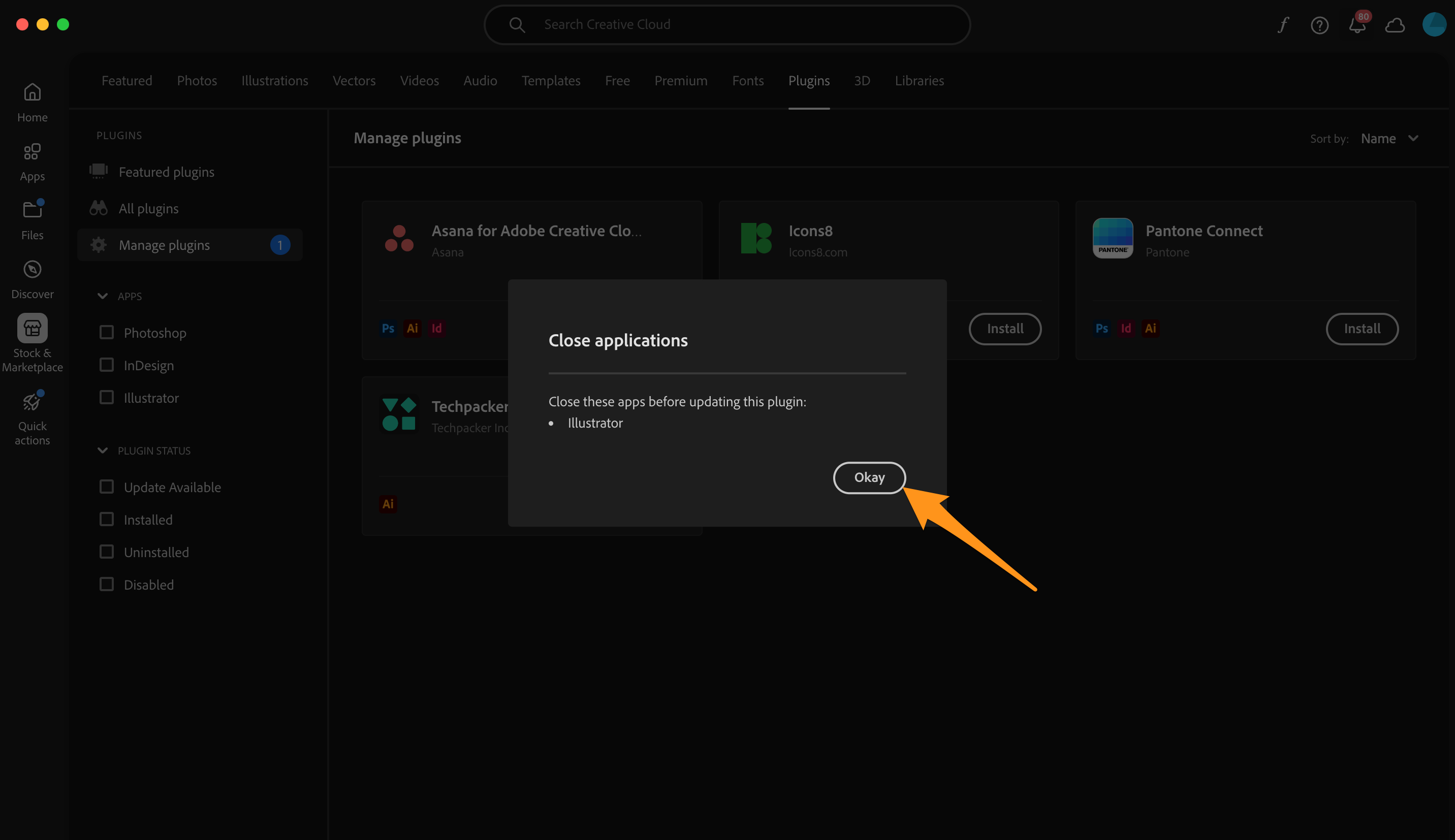
Task: Click Ai badge on Pantone Connect card
Action: click(x=1150, y=328)
